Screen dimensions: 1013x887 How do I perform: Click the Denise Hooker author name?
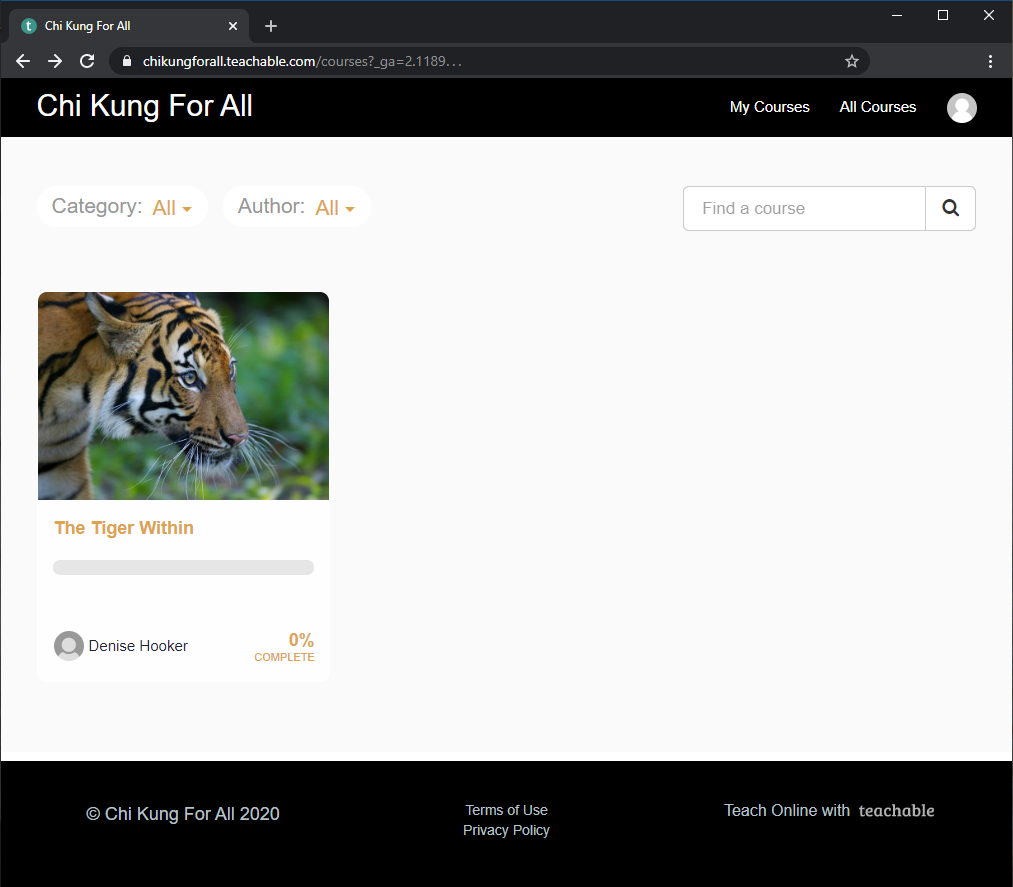pos(138,646)
